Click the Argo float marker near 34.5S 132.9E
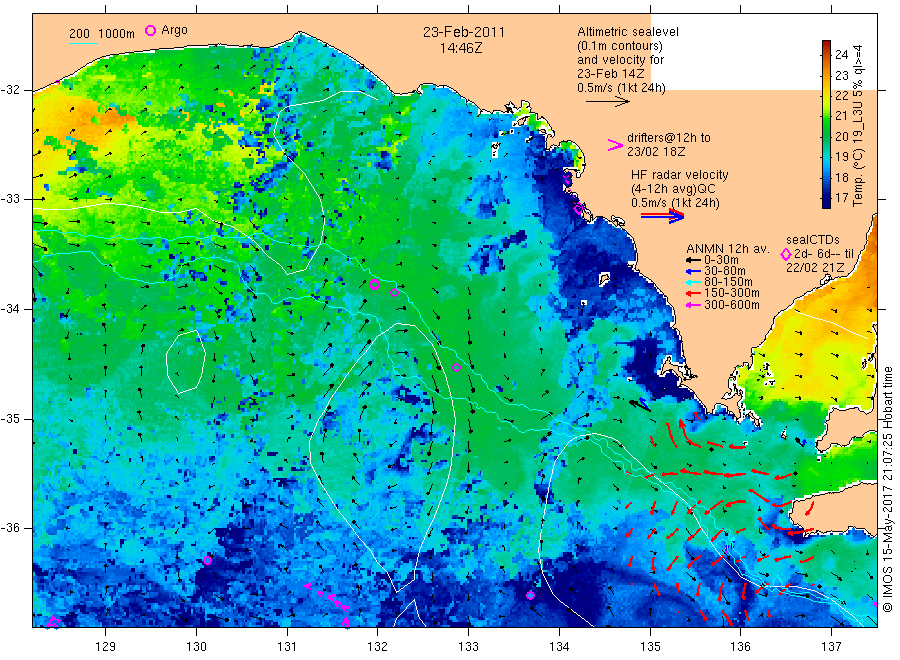 [456, 367]
